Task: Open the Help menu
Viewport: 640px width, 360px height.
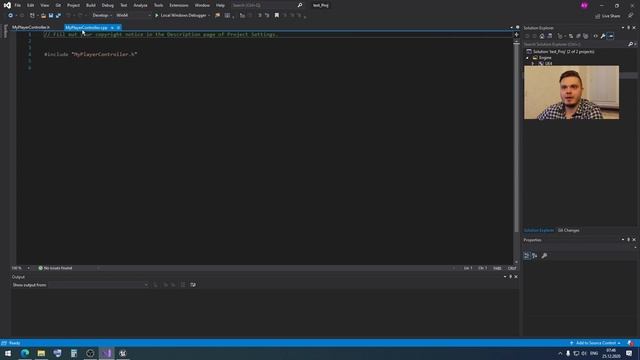Action: (220, 5)
